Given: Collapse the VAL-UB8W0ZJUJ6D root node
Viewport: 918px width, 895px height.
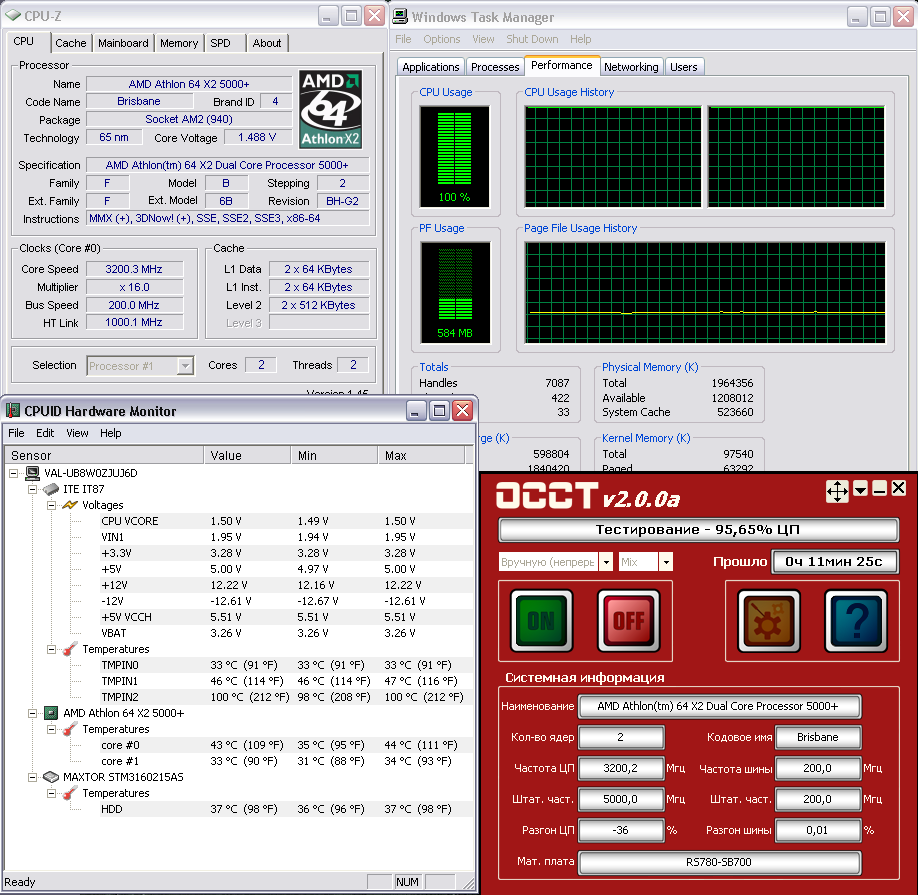Looking at the screenshot, I should 13,473.
